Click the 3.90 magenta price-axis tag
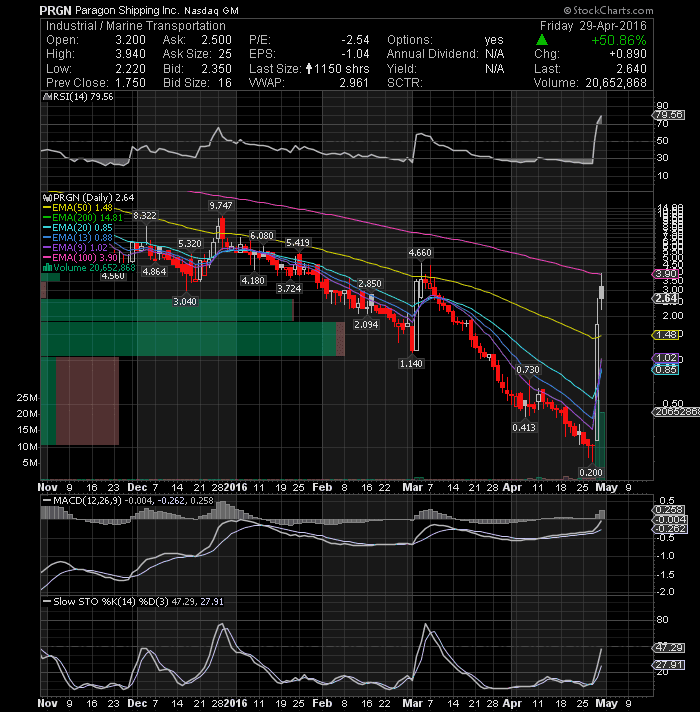 tap(665, 274)
